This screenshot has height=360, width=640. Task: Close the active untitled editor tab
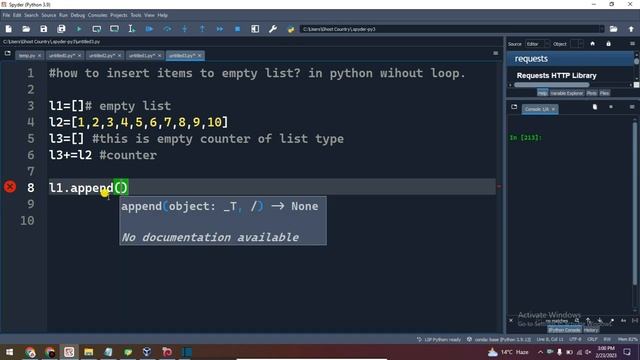(200, 56)
